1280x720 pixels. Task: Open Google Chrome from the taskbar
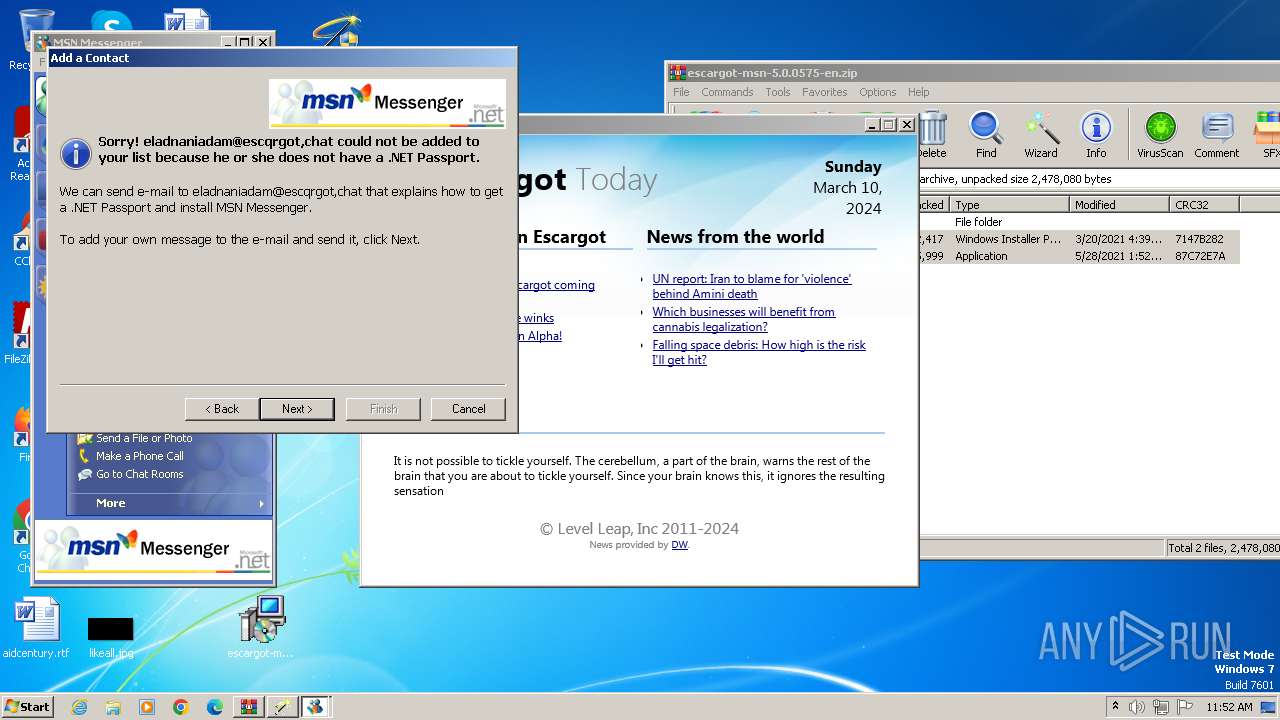[181, 707]
